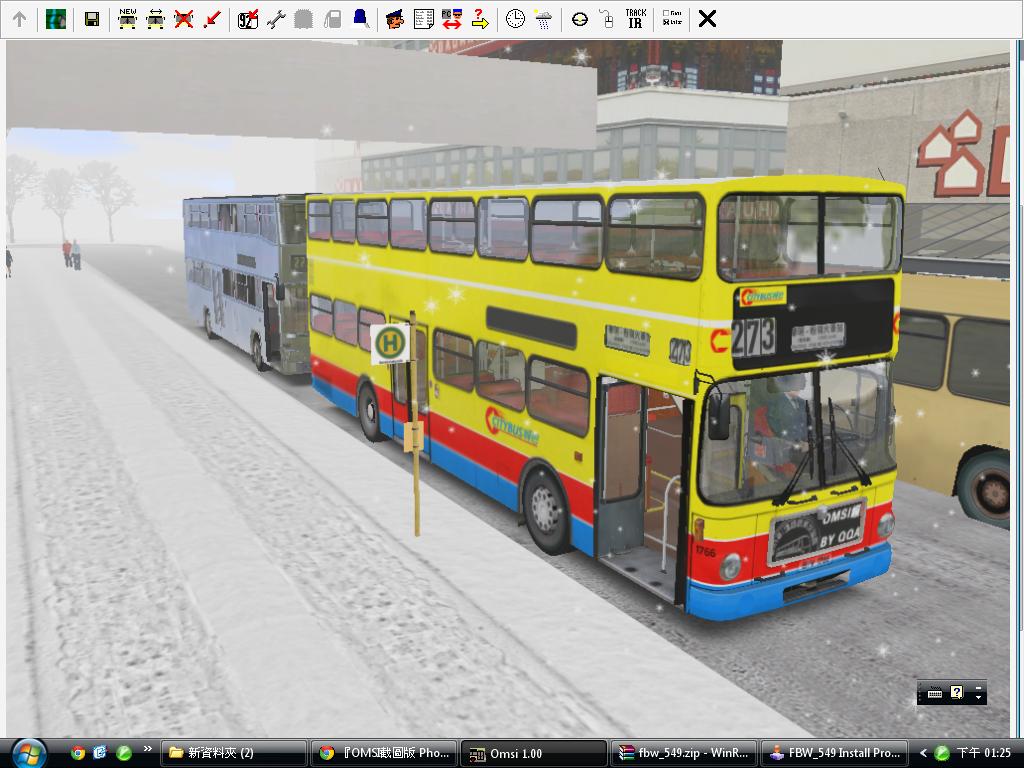This screenshot has width=1024, height=768.
Task: Click the question mark with yellow arrow
Action: click(480, 19)
